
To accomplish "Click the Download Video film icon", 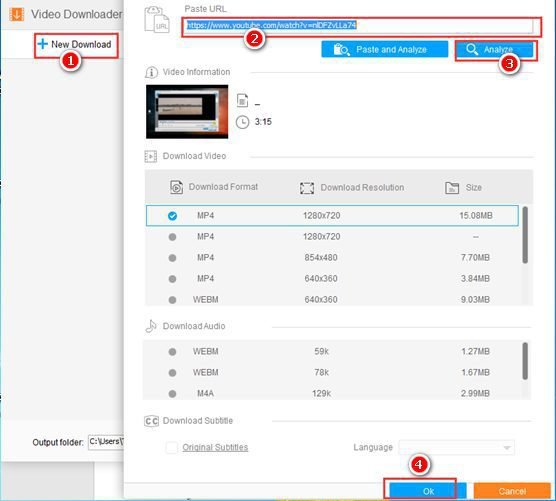I will [x=151, y=156].
